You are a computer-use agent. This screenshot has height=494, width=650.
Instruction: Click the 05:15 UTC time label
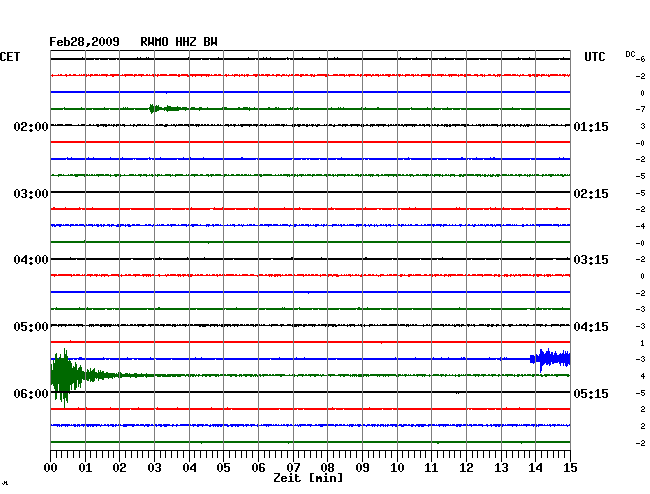tap(591, 393)
